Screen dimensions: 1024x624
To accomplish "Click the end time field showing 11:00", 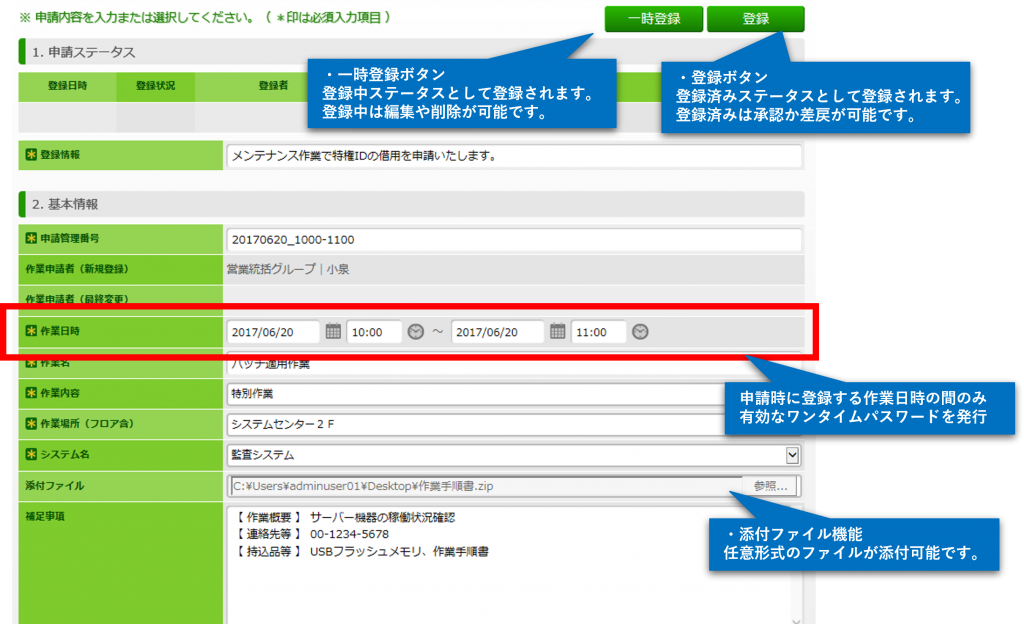I will coord(598,332).
